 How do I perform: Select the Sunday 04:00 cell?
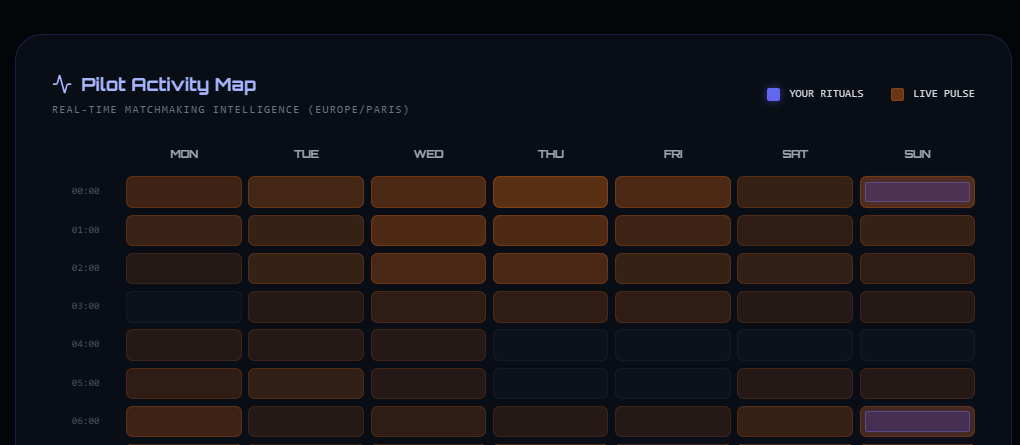pos(917,345)
